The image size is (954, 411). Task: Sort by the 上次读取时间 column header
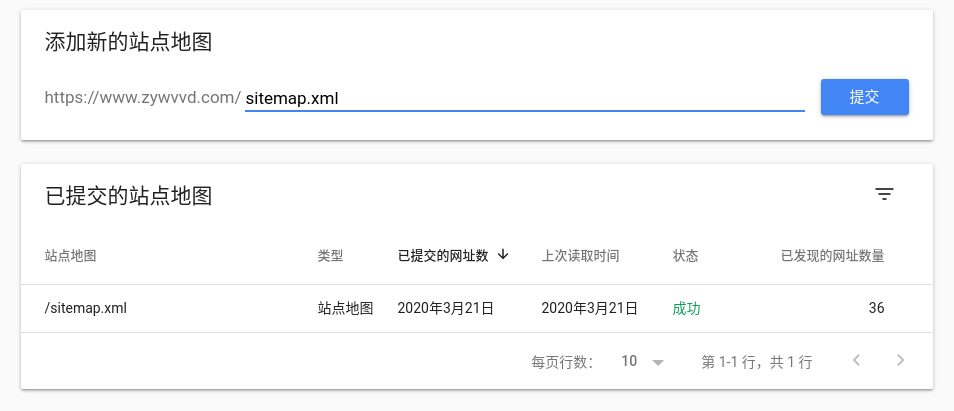click(580, 256)
